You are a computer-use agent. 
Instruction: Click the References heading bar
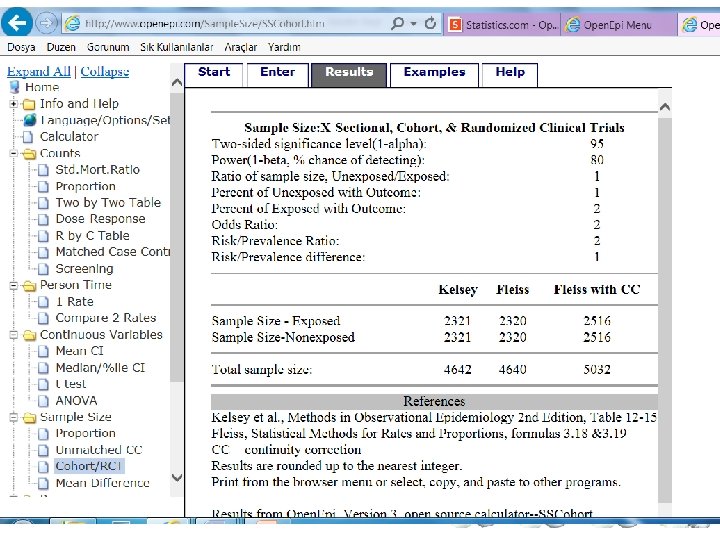click(x=434, y=401)
